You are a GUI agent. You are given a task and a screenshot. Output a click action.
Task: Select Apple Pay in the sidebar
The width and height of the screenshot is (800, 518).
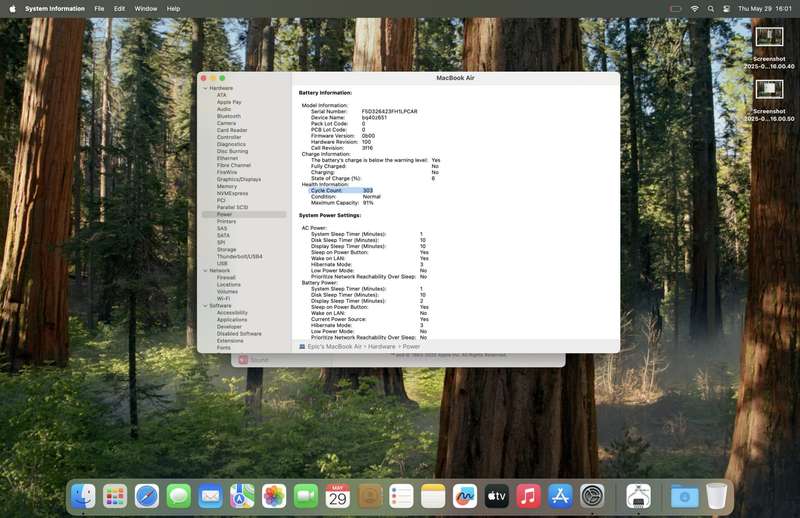point(229,102)
